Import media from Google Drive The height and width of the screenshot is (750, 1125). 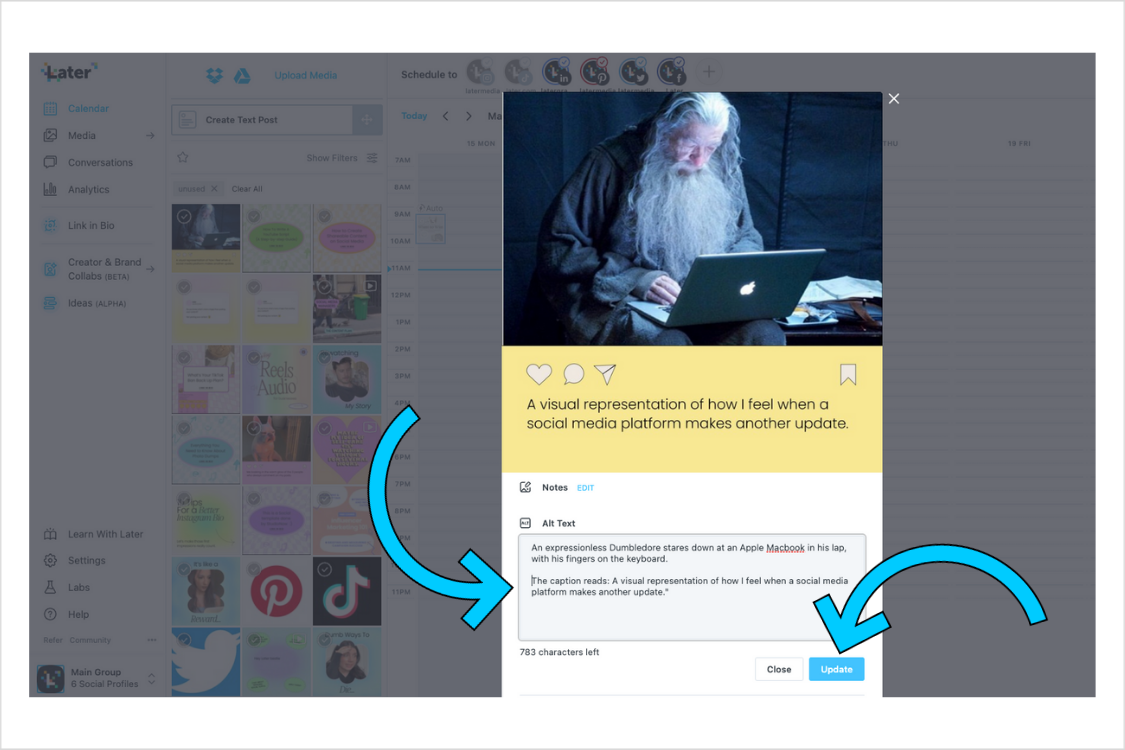[241, 74]
